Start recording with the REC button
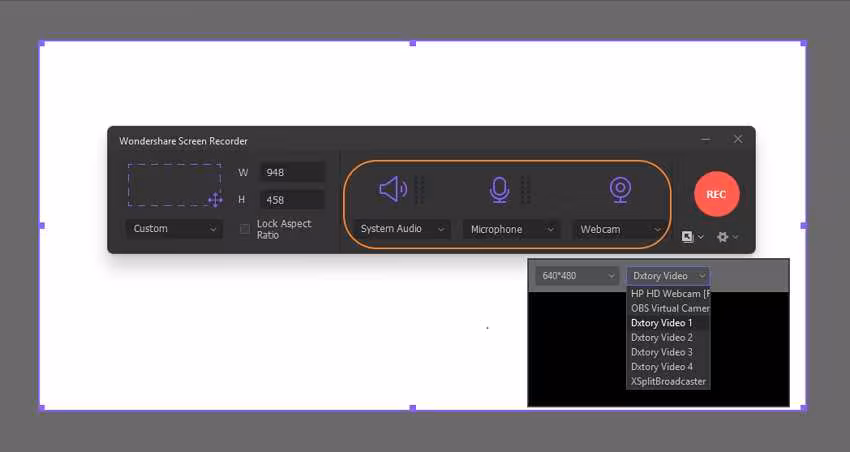Viewport: 850px width, 452px height. coord(717,194)
